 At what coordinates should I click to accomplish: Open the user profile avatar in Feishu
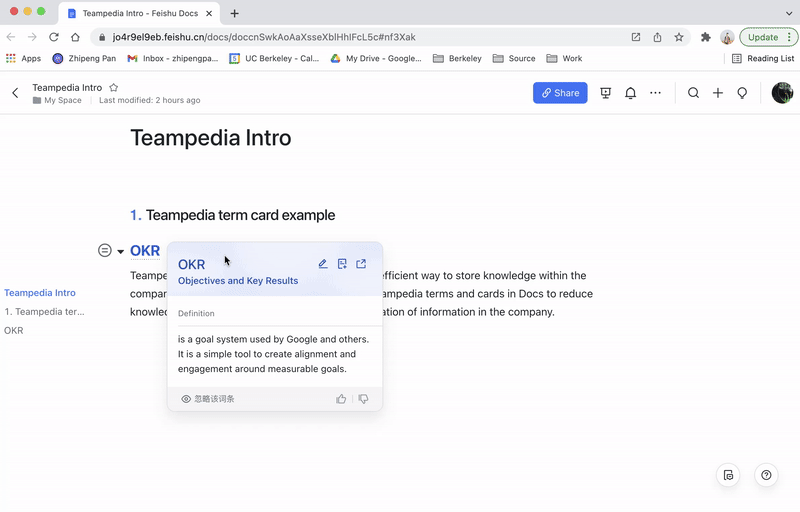(782, 93)
